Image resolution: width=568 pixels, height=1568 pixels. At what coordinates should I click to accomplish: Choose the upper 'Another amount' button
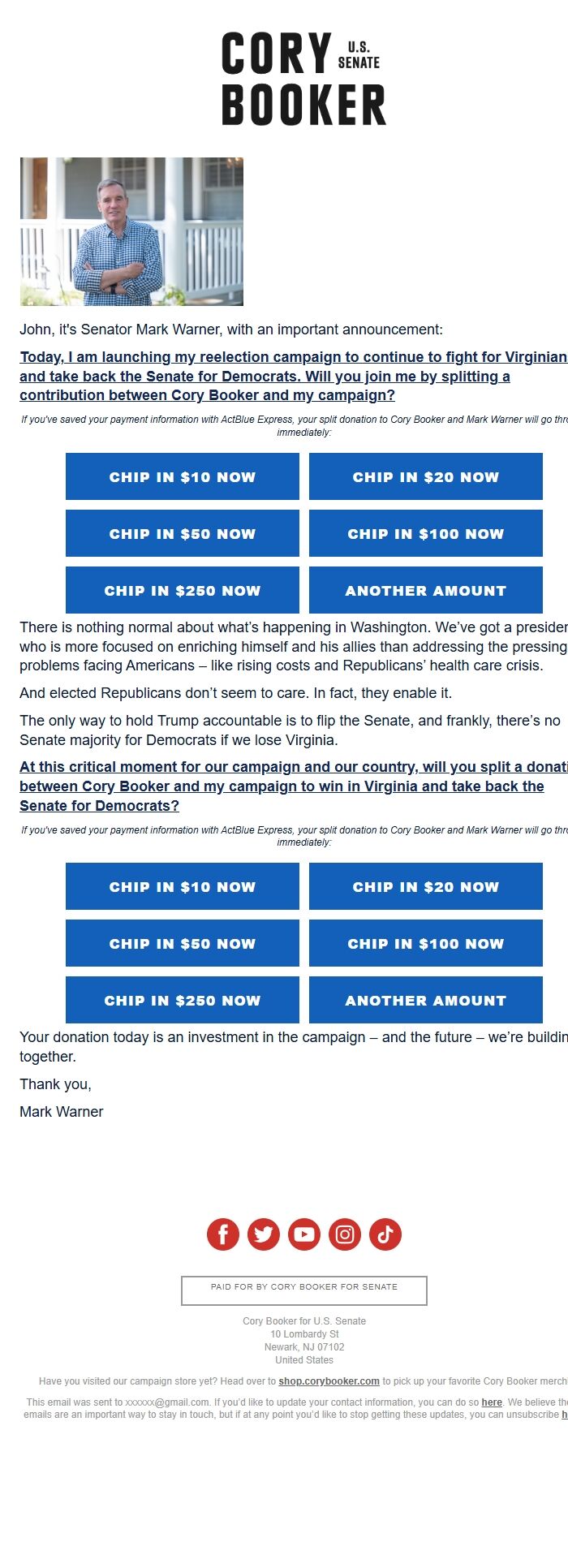pyautogui.click(x=425, y=590)
